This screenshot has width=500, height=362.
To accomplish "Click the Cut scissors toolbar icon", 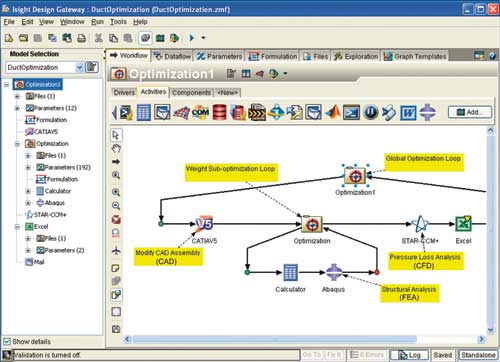I will [98, 38].
